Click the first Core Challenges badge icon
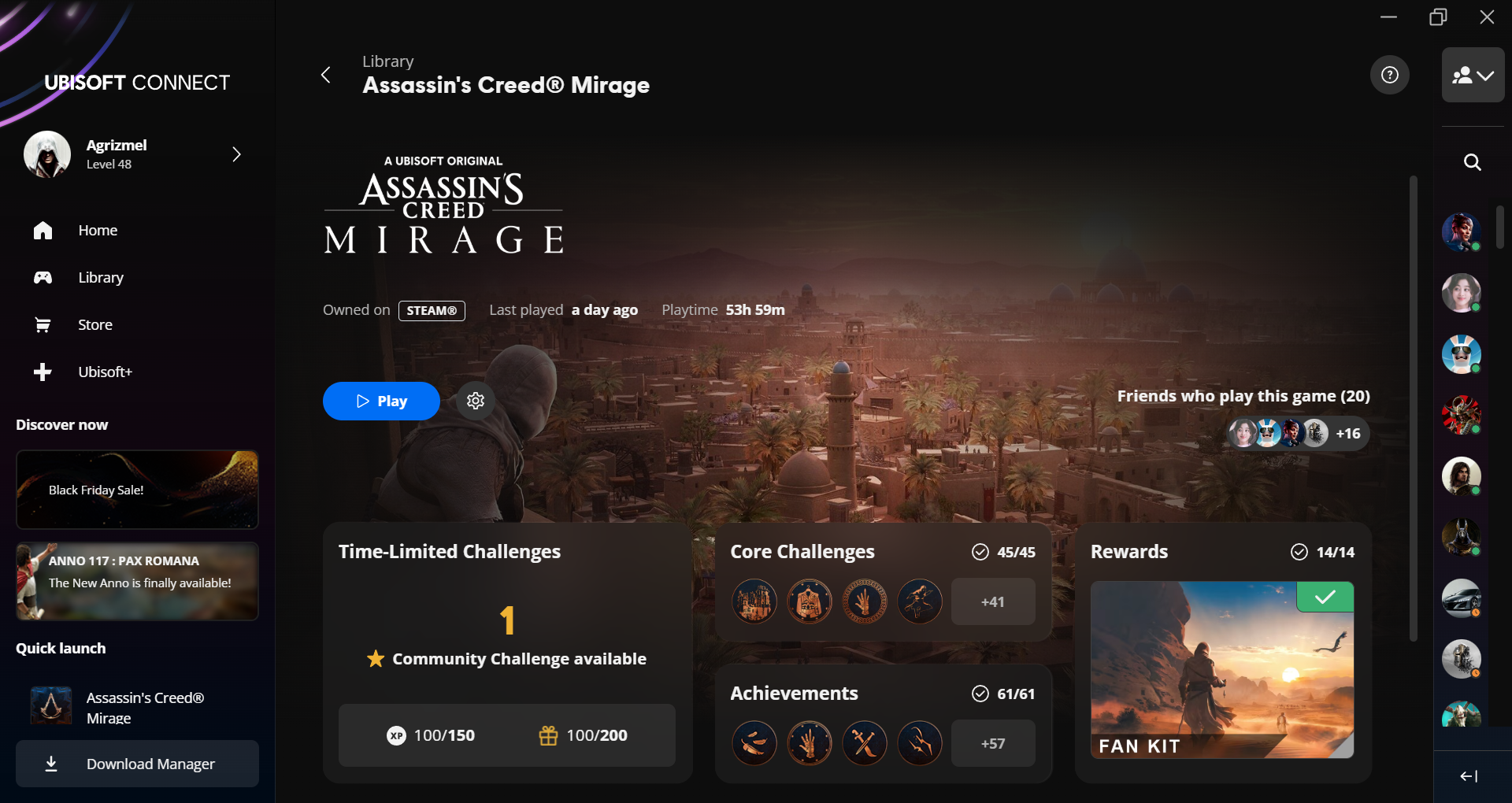Viewport: 1512px width, 803px height. tap(754, 601)
